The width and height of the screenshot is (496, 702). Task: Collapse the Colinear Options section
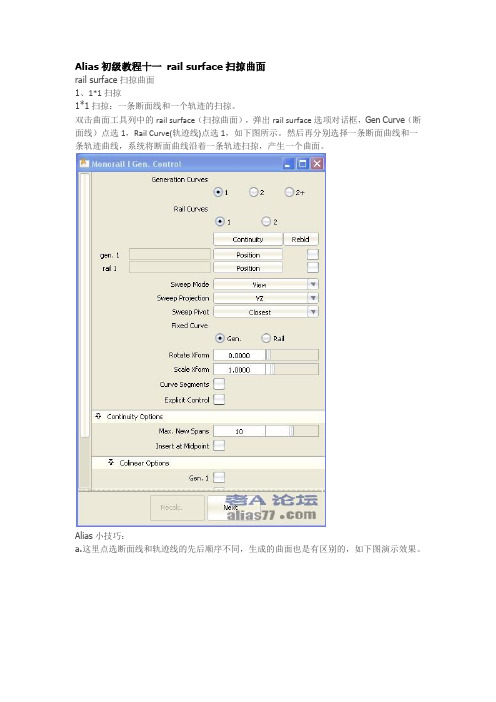(111, 462)
